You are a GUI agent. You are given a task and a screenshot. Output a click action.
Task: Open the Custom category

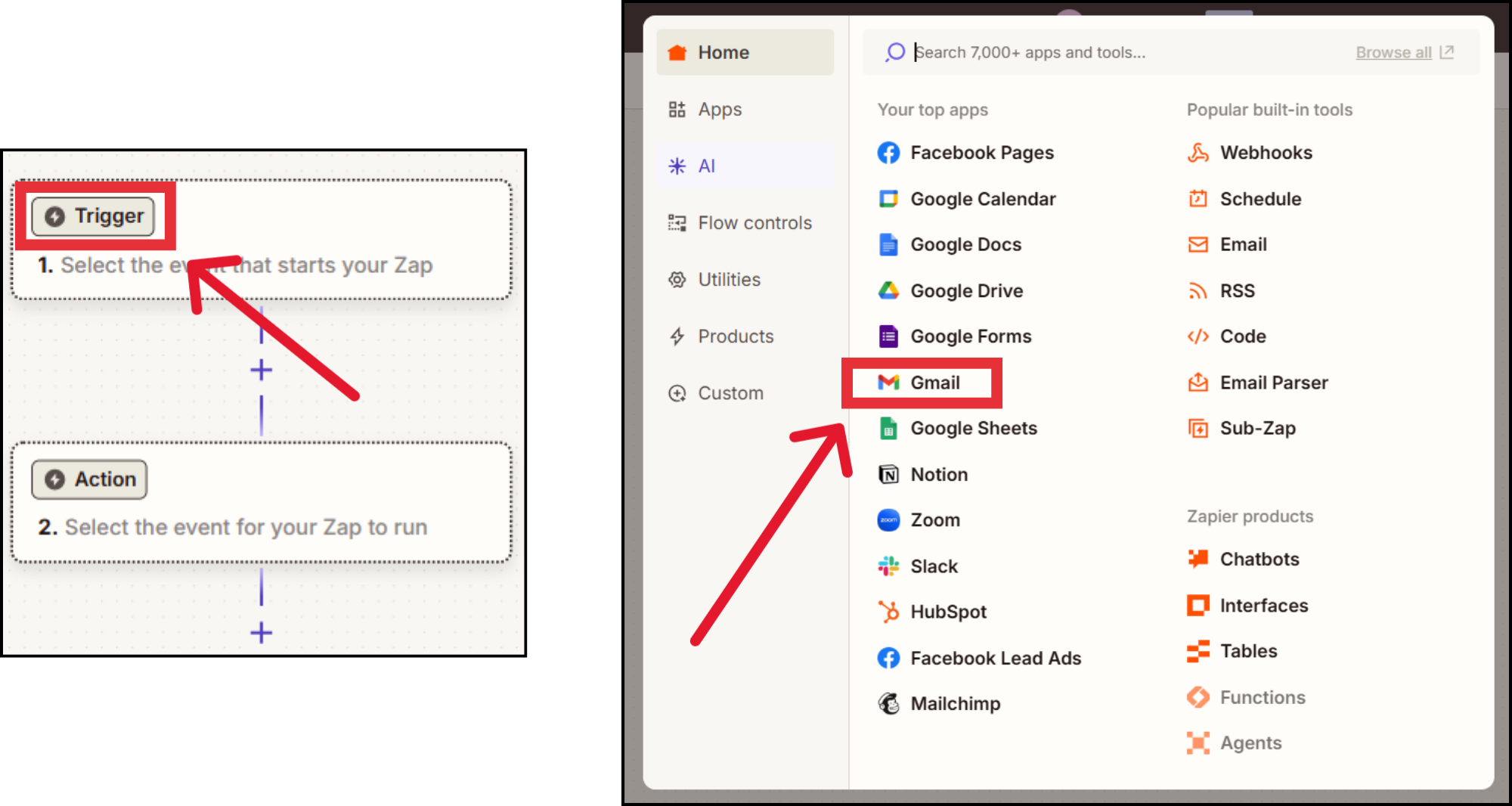(x=745, y=392)
